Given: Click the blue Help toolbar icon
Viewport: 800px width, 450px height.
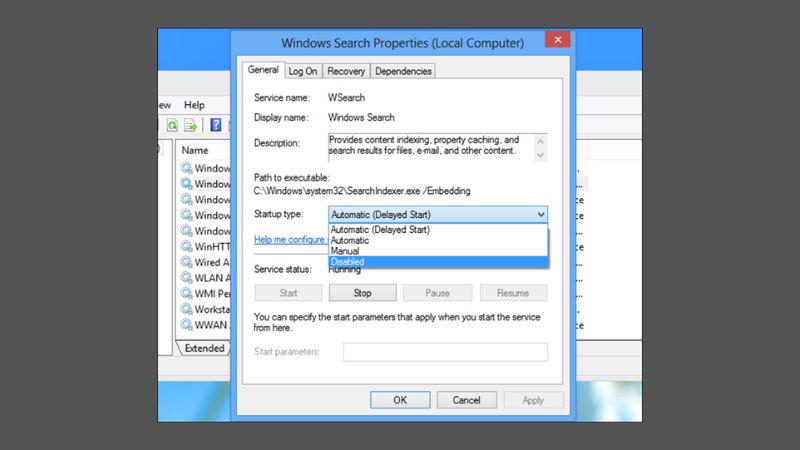Looking at the screenshot, I should pos(215,126).
